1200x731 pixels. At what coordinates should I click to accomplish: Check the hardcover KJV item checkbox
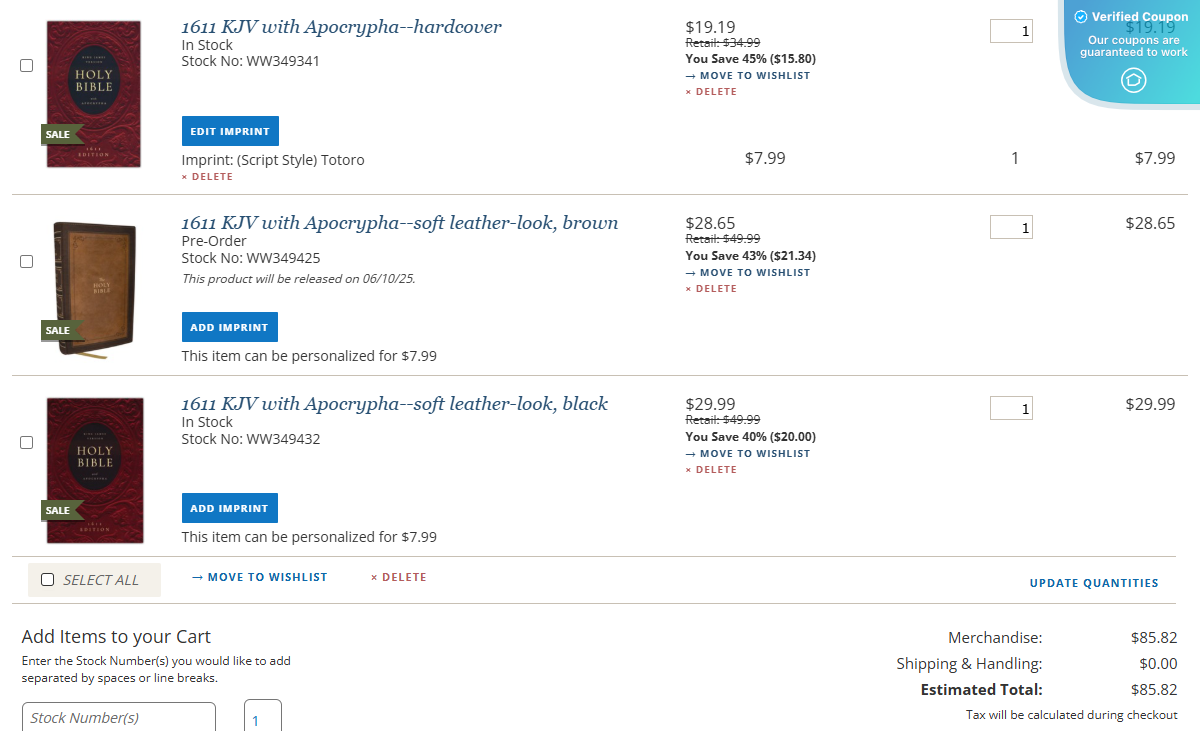pos(27,65)
